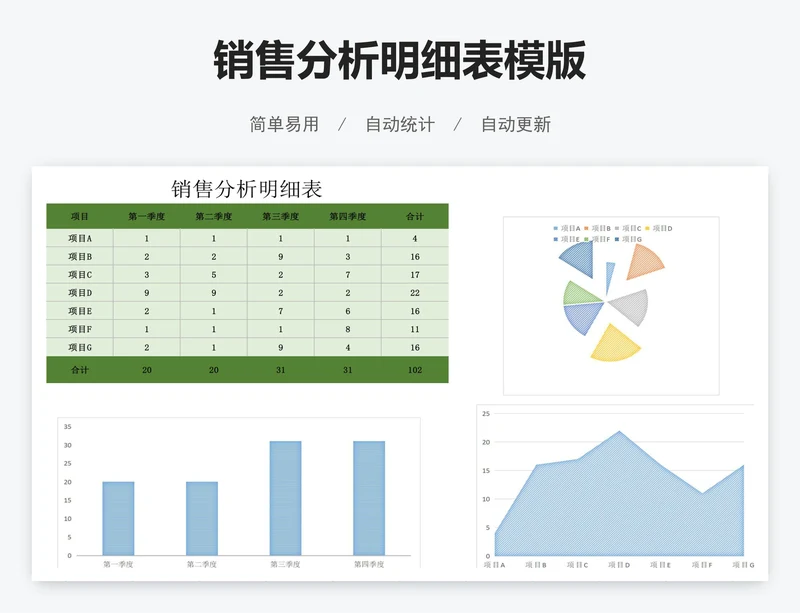Click 项目E third quarter cell 7
800x613 pixels.
(281, 311)
